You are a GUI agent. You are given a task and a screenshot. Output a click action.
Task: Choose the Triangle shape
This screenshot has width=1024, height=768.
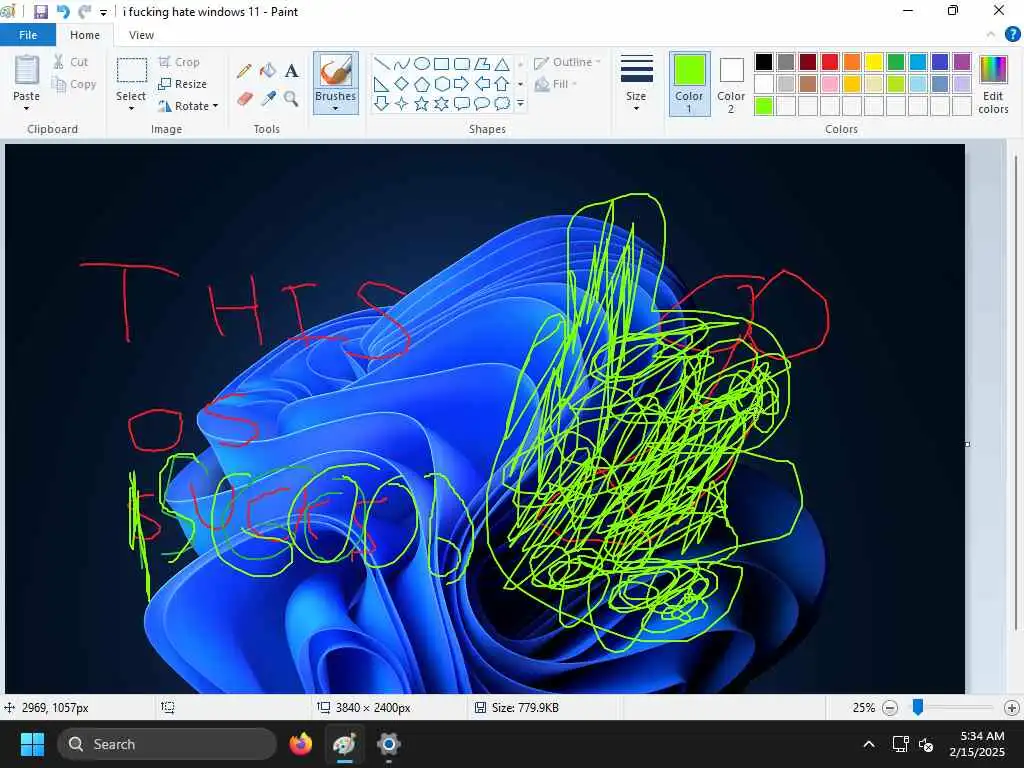(x=502, y=64)
